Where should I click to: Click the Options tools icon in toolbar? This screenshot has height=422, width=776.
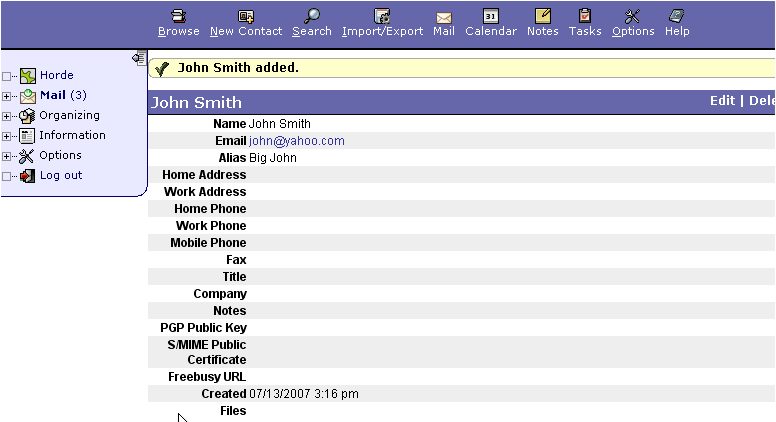click(x=632, y=15)
